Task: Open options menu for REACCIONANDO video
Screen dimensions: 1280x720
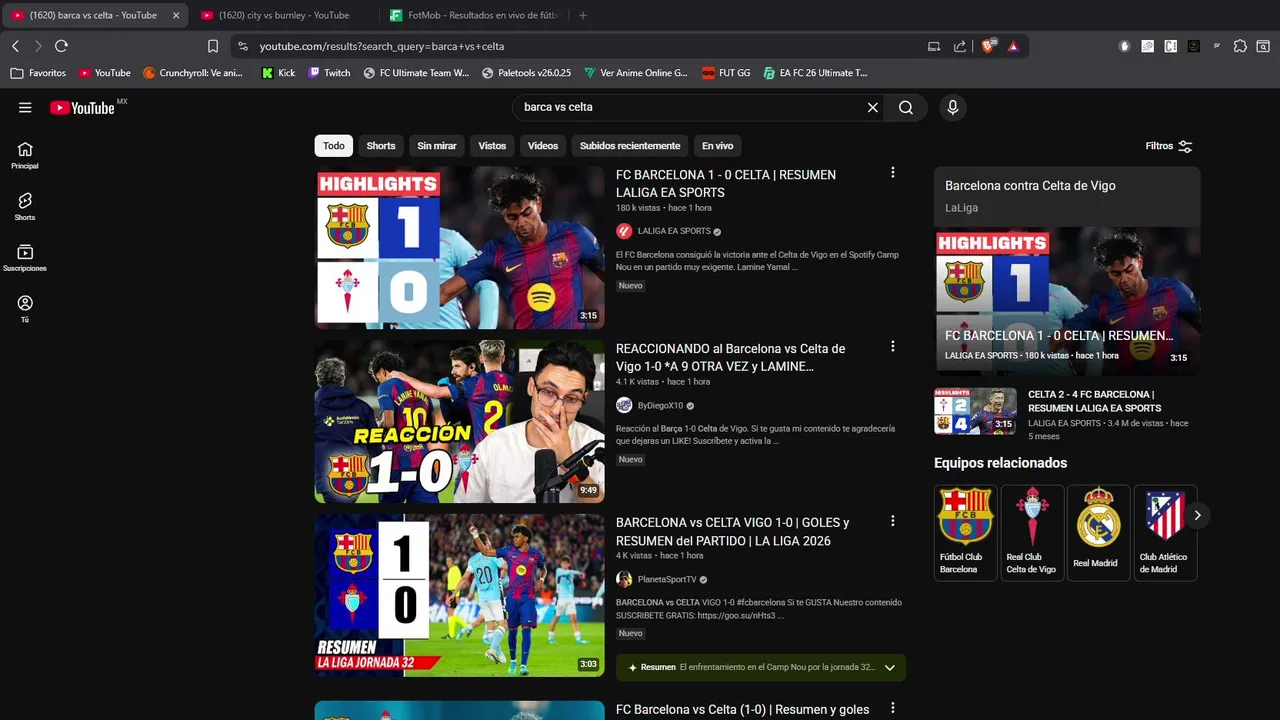Action: [893, 347]
